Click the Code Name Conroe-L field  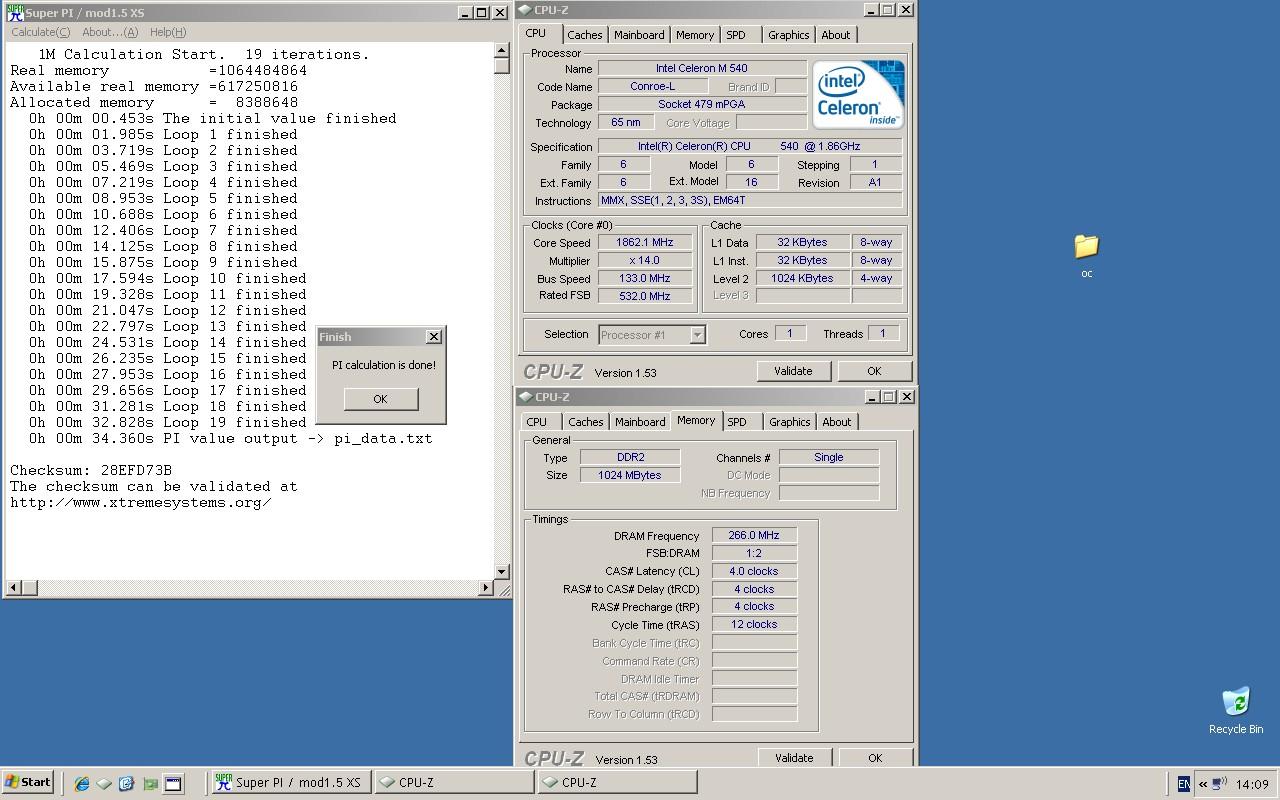pos(652,87)
